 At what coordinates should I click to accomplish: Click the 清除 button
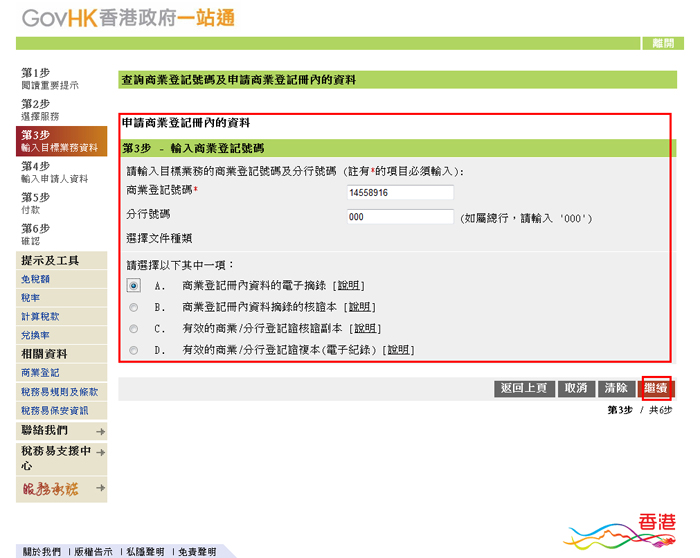(615, 388)
